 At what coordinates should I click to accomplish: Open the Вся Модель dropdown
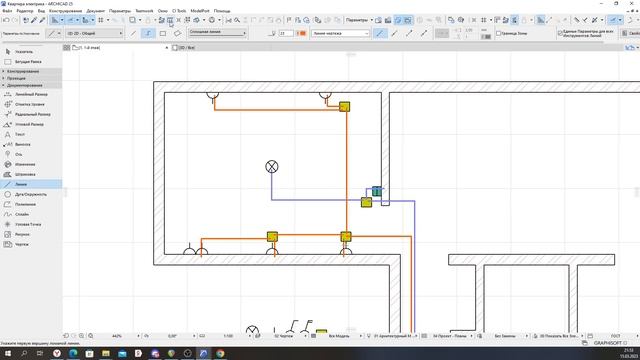(x=340, y=336)
